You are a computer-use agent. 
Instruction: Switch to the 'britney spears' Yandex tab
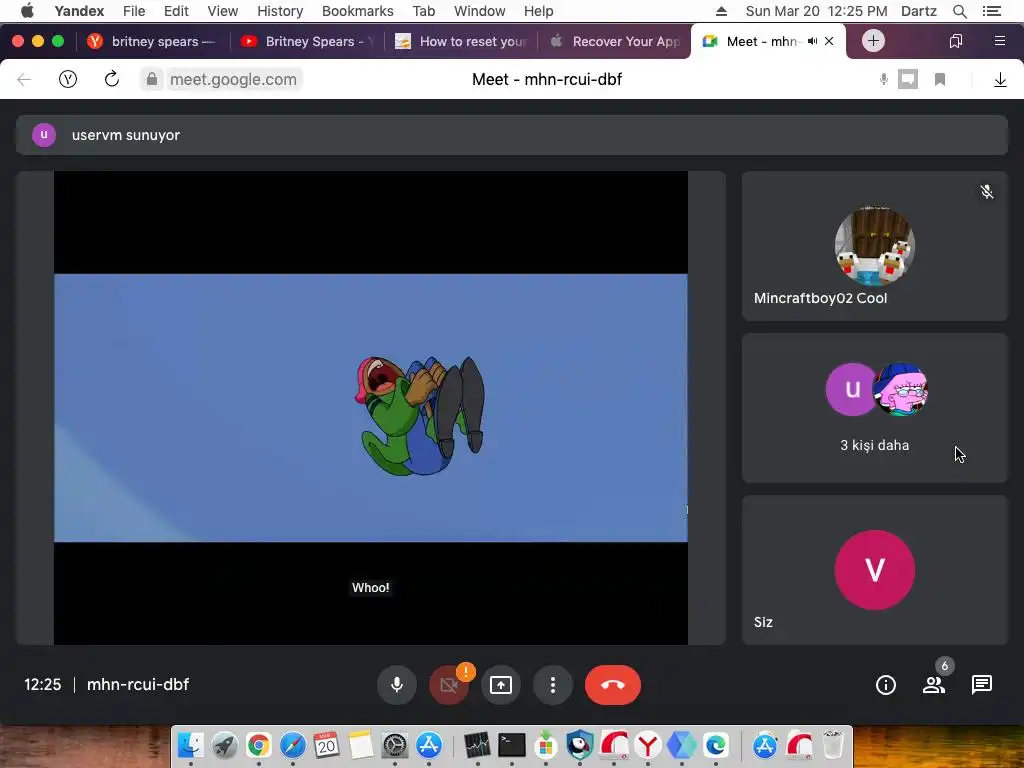153,41
